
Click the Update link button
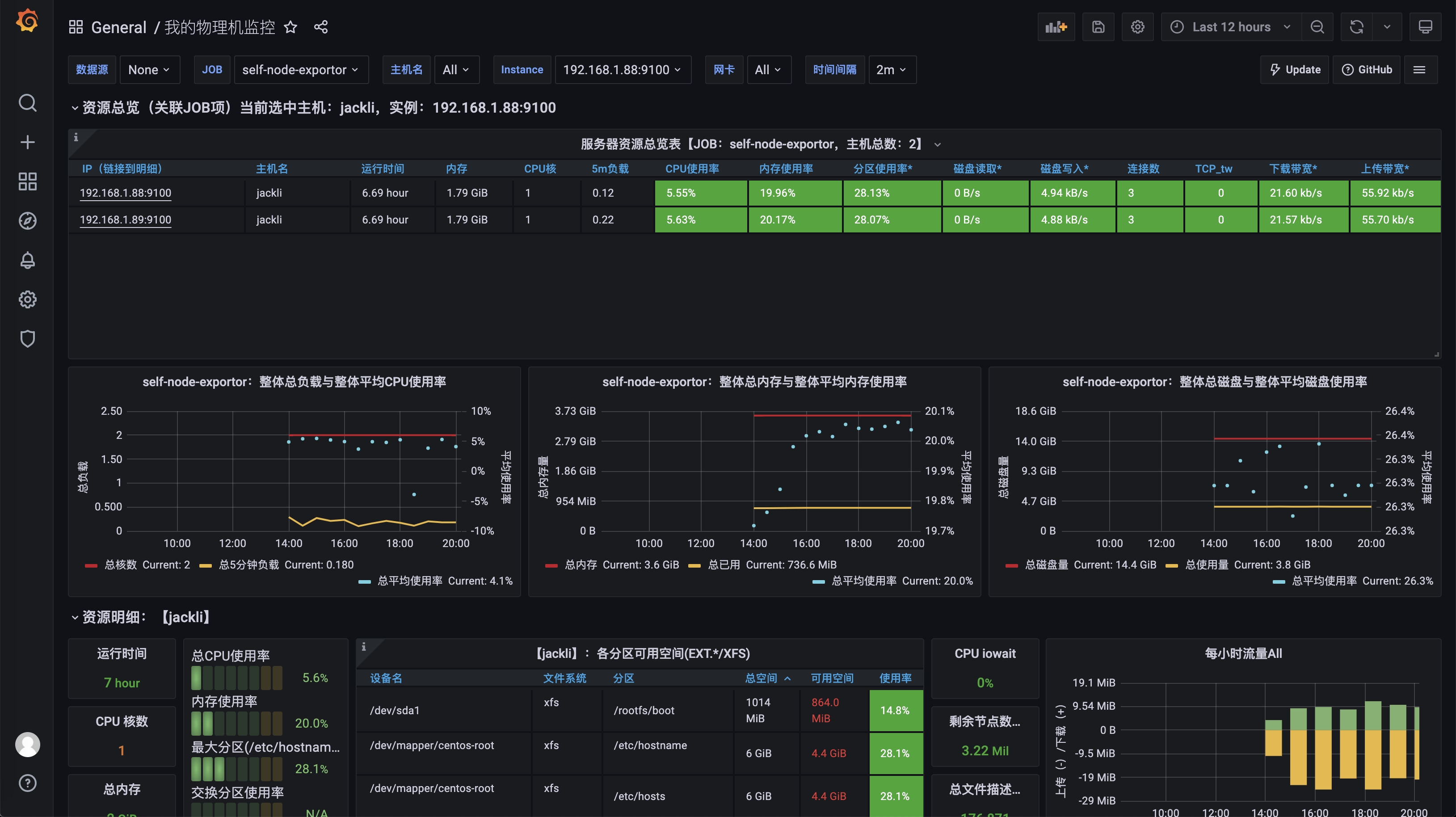pos(1295,70)
